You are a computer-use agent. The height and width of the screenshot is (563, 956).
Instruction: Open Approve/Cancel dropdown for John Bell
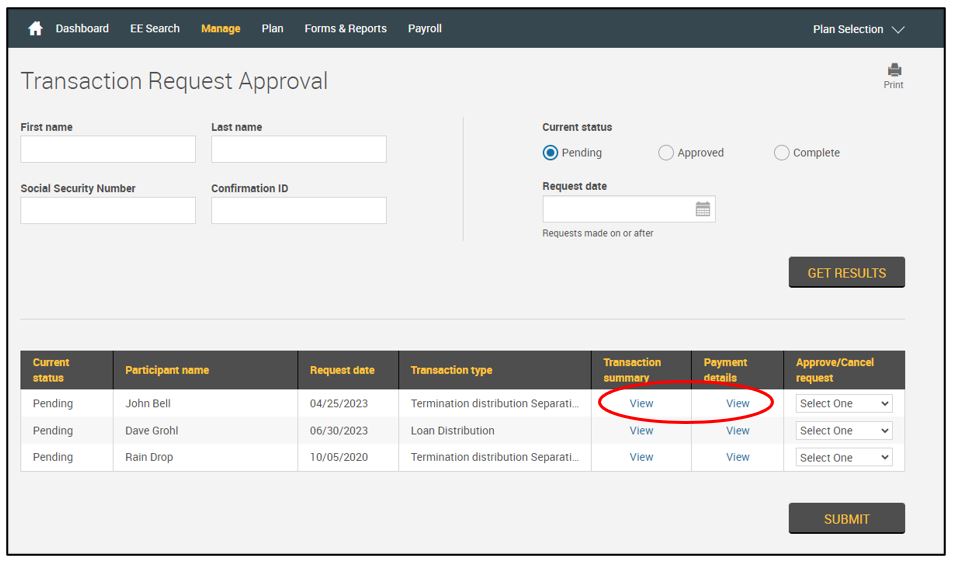844,404
